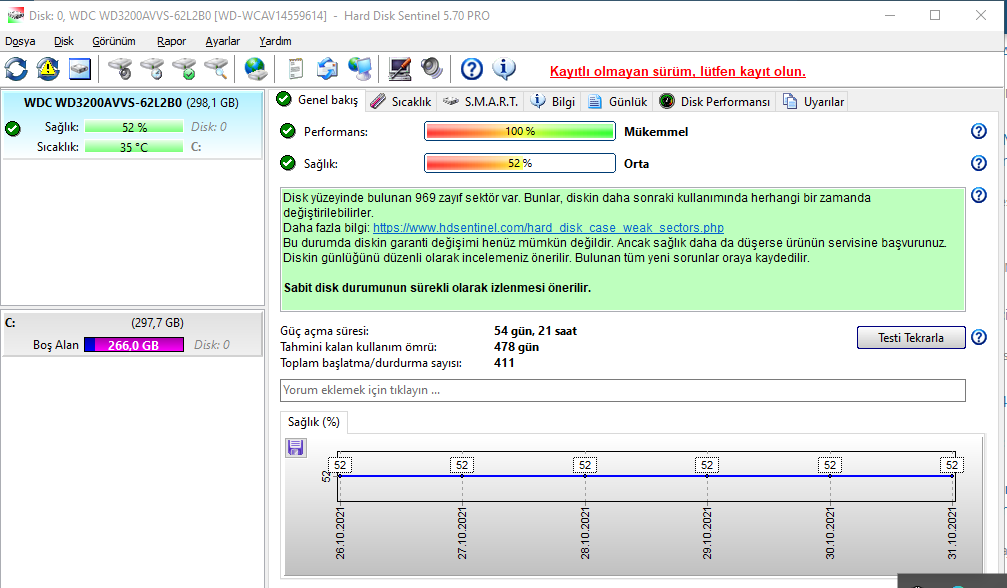Click the Mükemmel performance rating text
The width and height of the screenshot is (1007, 588).
tap(656, 132)
